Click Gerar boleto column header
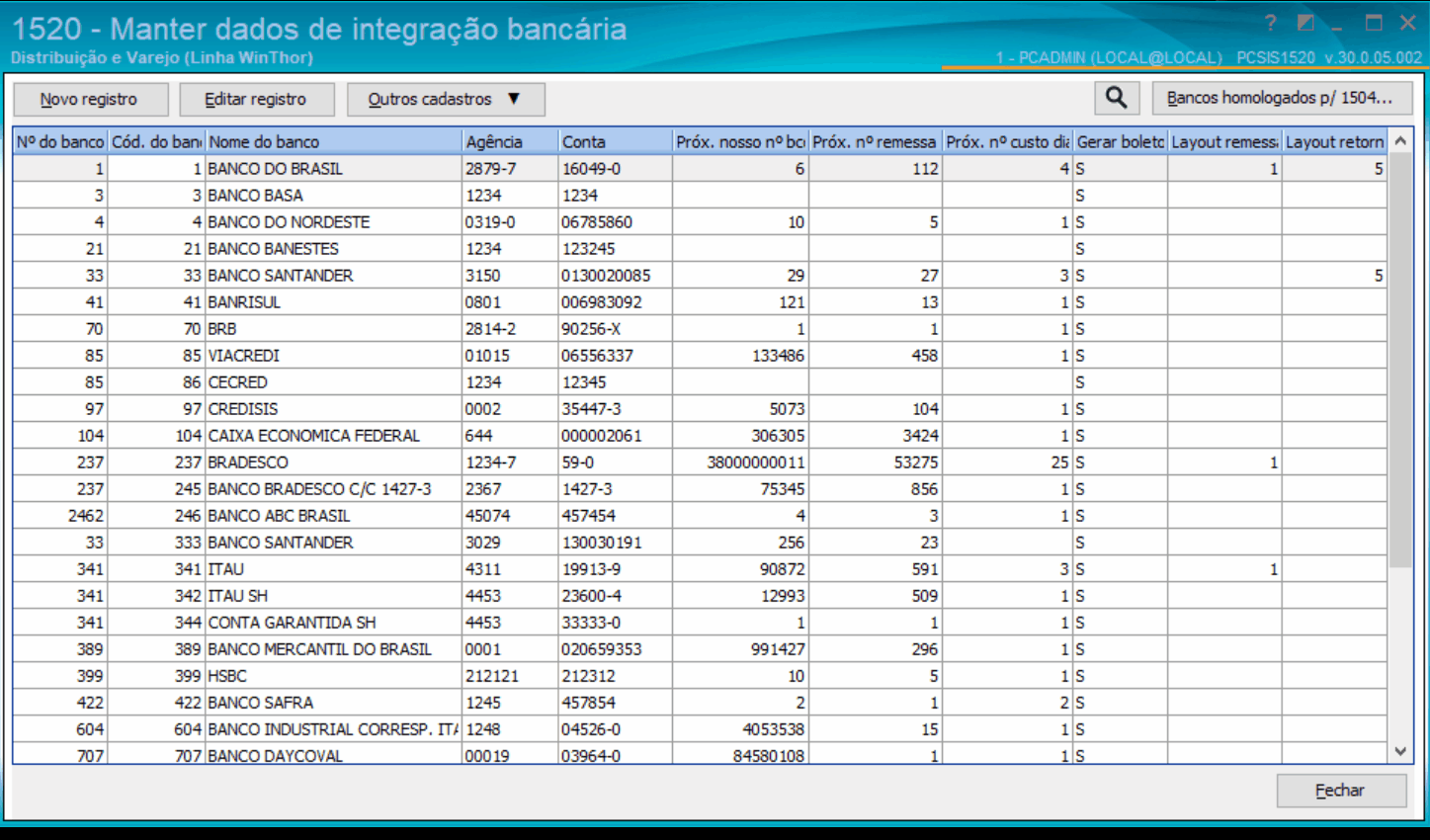Image resolution: width=1430 pixels, height=840 pixels. coord(1121,141)
